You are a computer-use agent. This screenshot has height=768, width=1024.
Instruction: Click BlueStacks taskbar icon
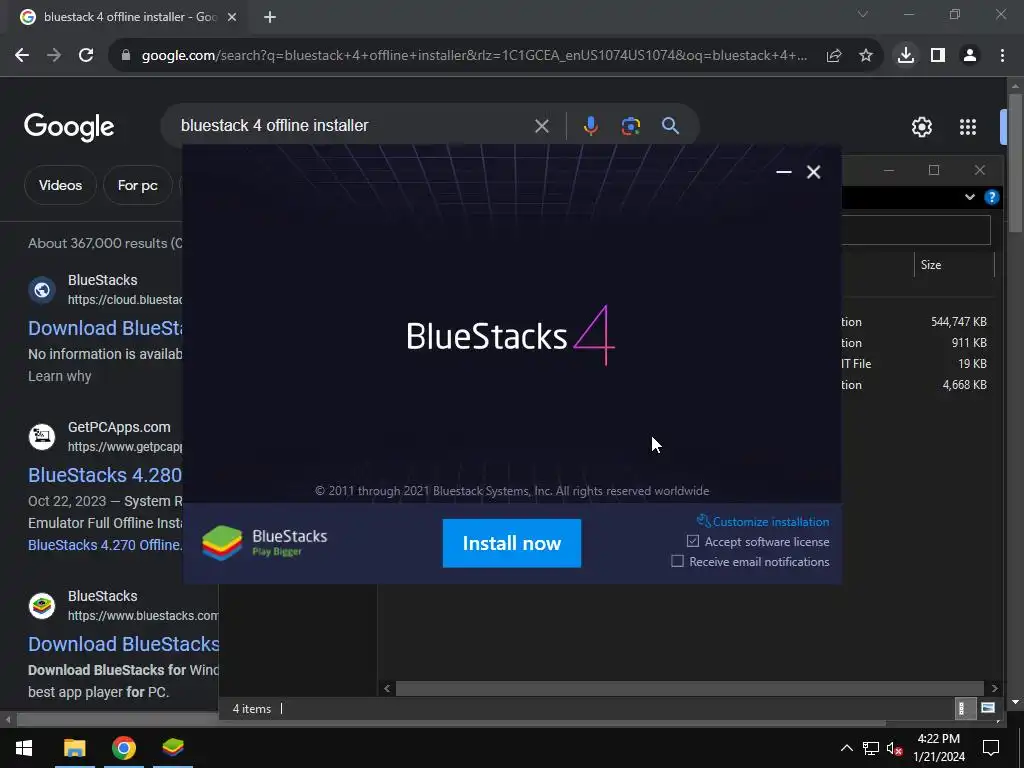point(173,748)
